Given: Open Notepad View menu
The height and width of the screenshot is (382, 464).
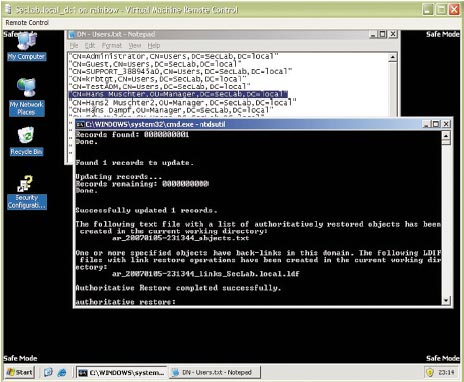Looking at the screenshot, I should point(135,45).
